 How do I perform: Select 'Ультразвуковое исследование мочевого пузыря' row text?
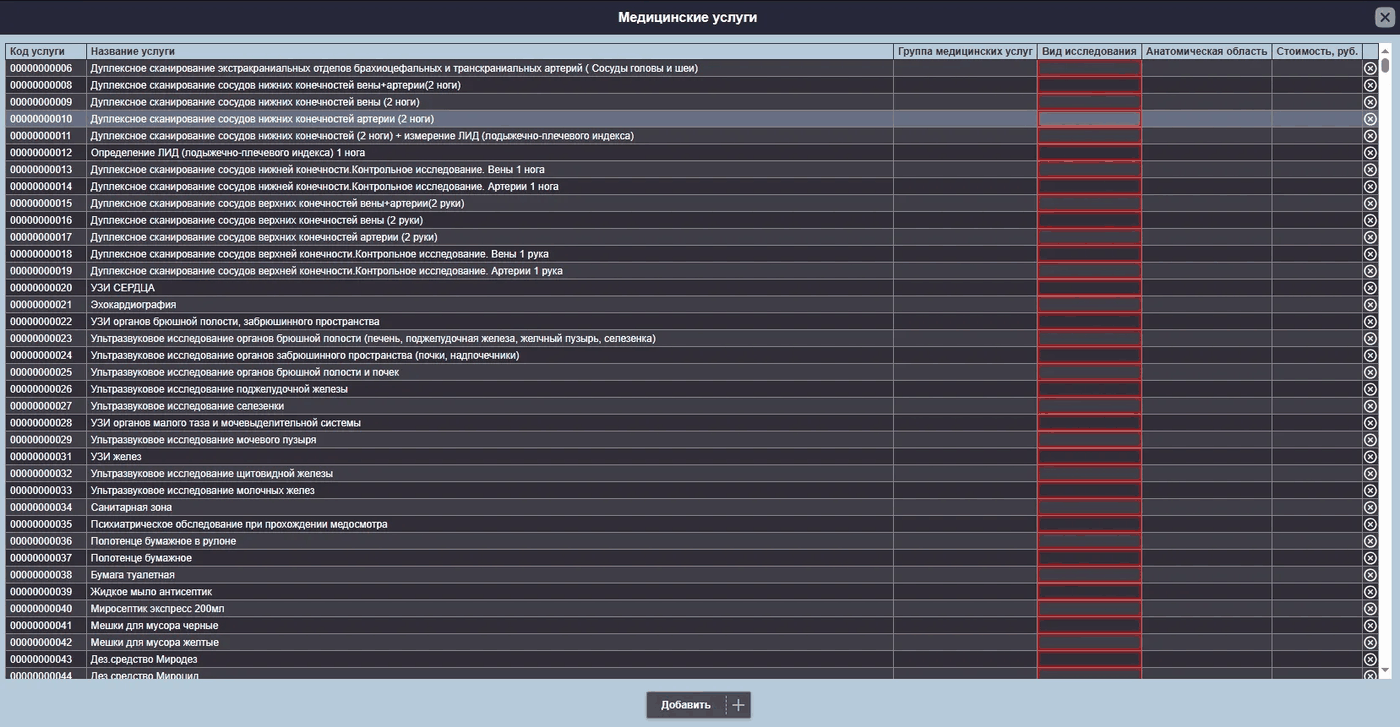[x=204, y=440]
